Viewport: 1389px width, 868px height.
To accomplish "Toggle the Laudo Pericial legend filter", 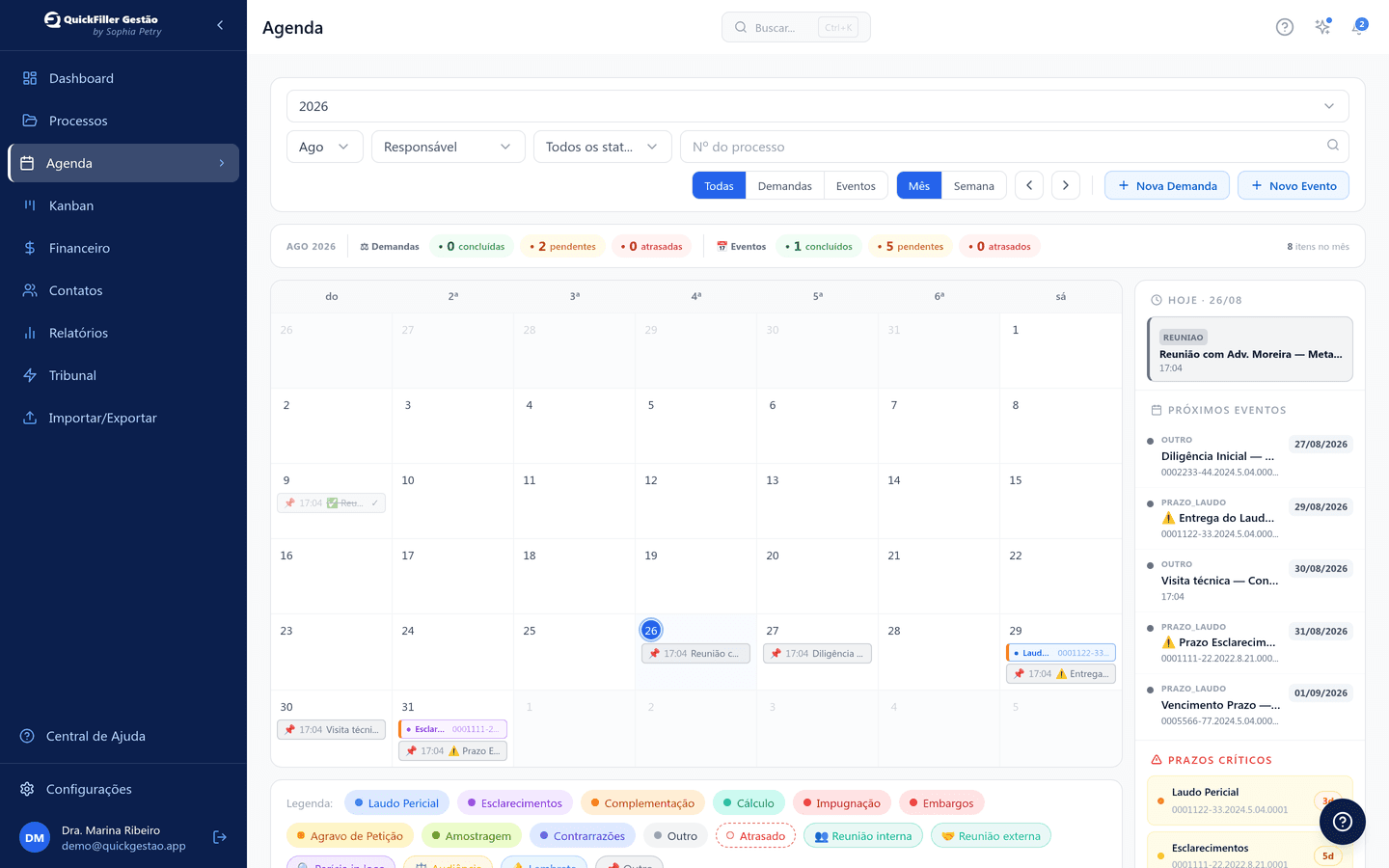I will [396, 802].
